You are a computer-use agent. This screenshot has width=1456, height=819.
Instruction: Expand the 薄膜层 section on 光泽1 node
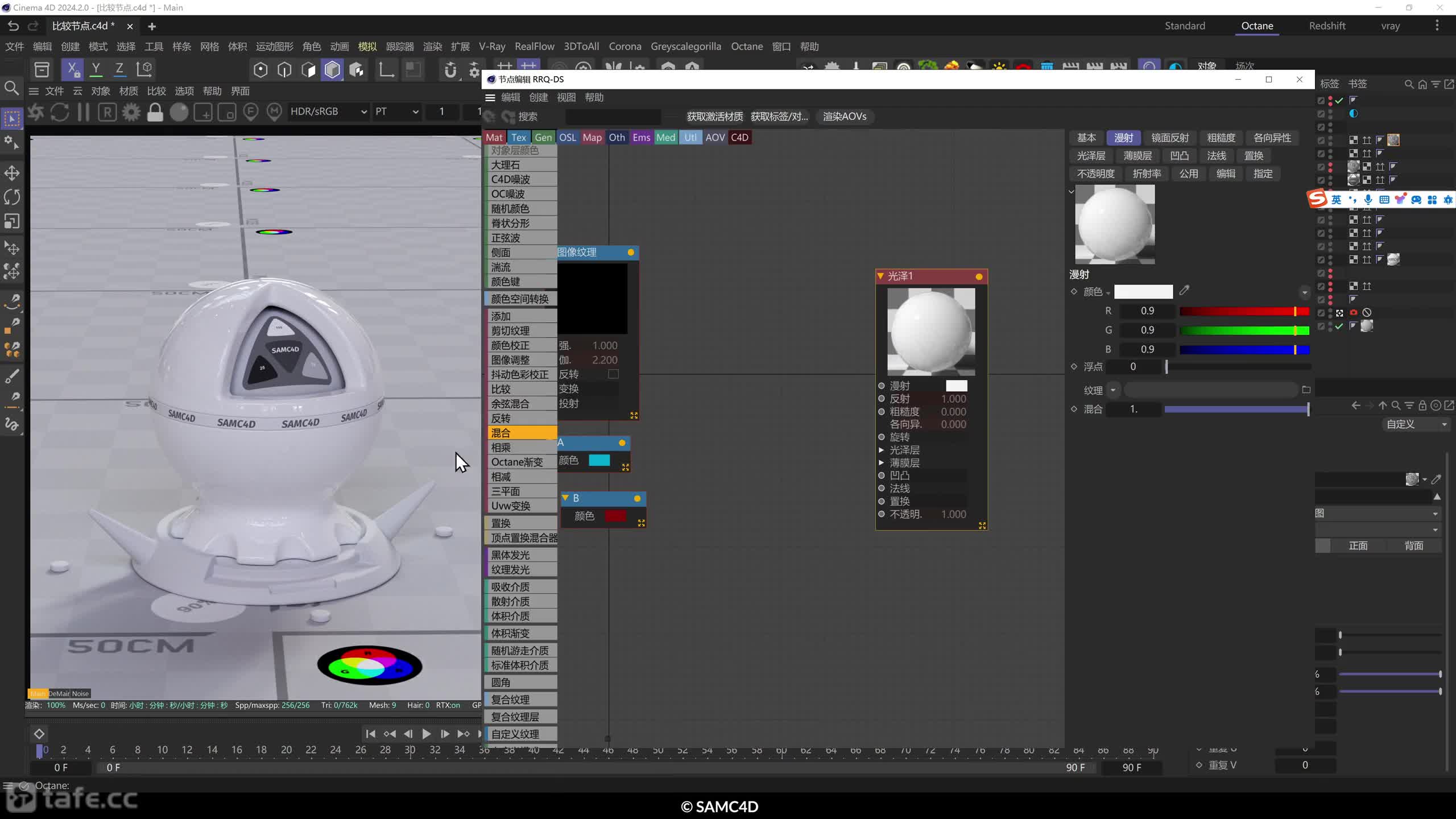(x=882, y=462)
